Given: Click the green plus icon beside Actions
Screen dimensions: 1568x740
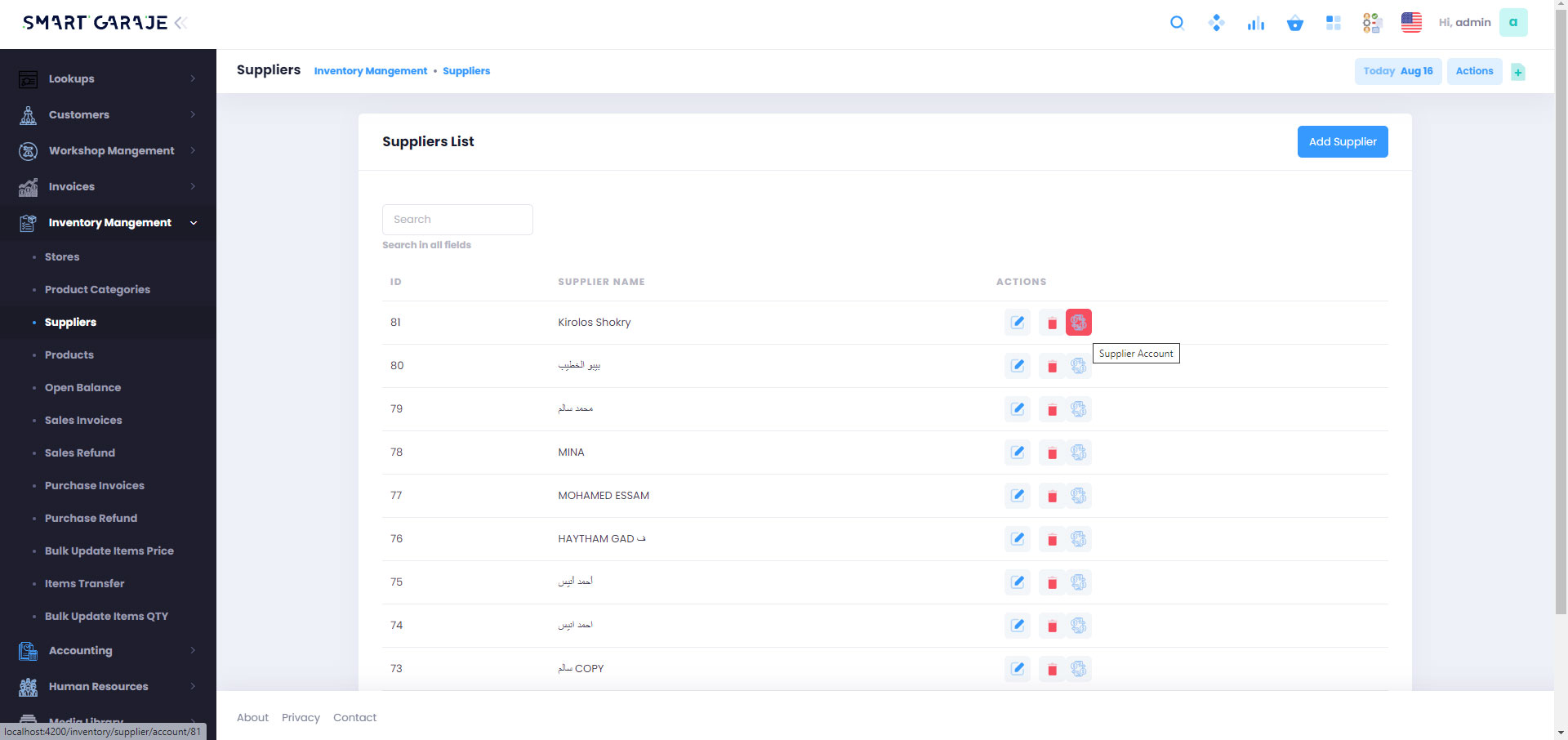Looking at the screenshot, I should (1518, 72).
